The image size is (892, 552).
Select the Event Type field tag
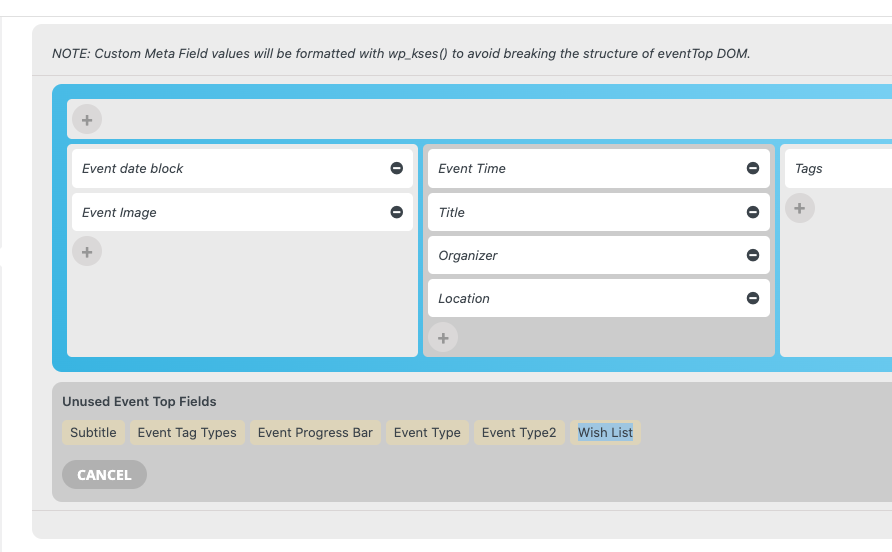427,432
